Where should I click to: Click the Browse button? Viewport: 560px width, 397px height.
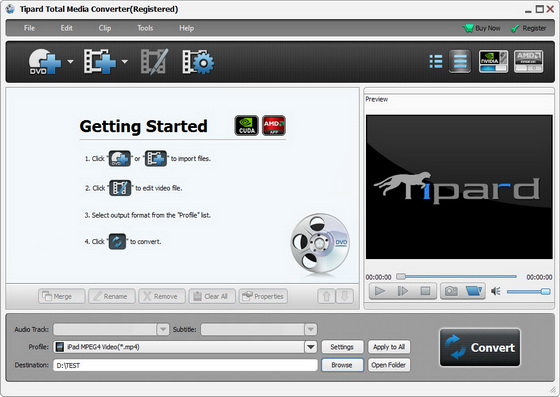coord(342,365)
